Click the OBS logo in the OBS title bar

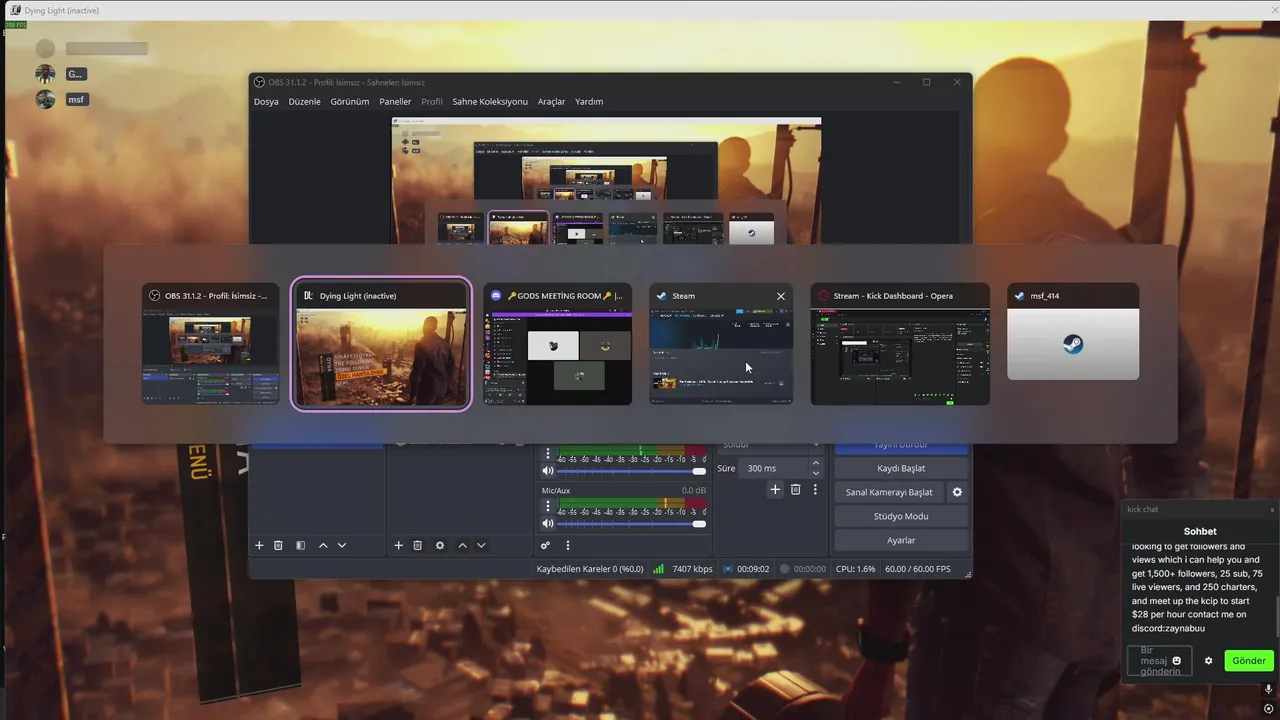[260, 82]
